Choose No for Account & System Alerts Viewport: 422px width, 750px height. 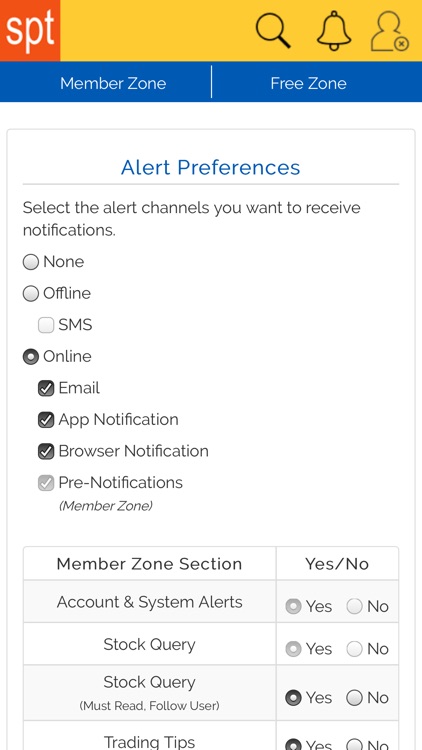click(355, 607)
